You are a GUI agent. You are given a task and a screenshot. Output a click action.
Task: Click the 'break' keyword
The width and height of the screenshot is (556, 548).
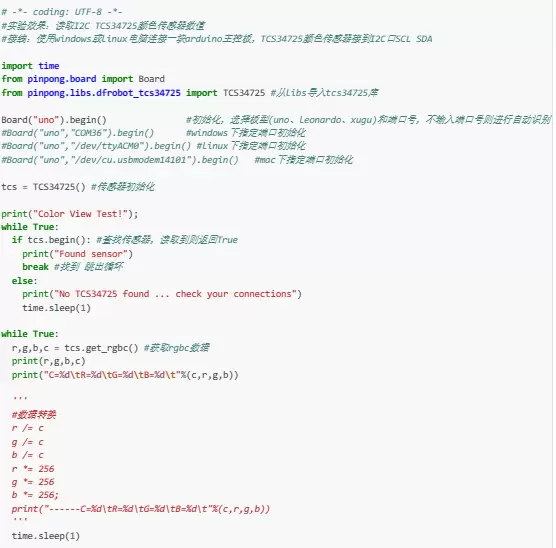(35, 267)
